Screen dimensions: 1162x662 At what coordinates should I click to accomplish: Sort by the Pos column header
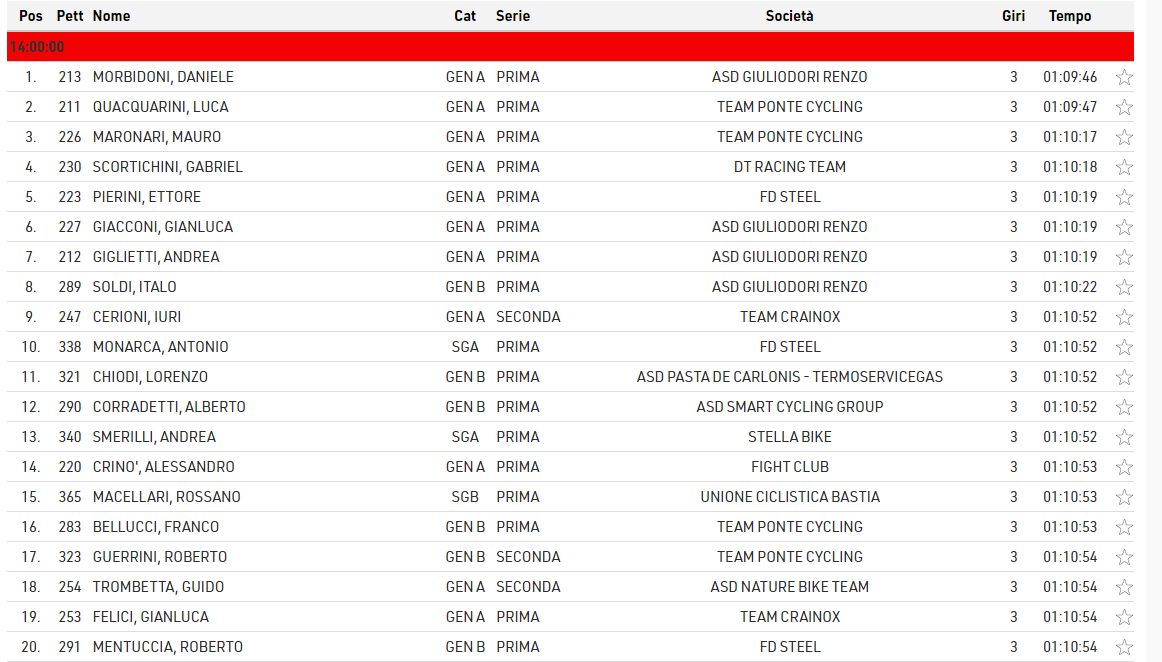31,16
